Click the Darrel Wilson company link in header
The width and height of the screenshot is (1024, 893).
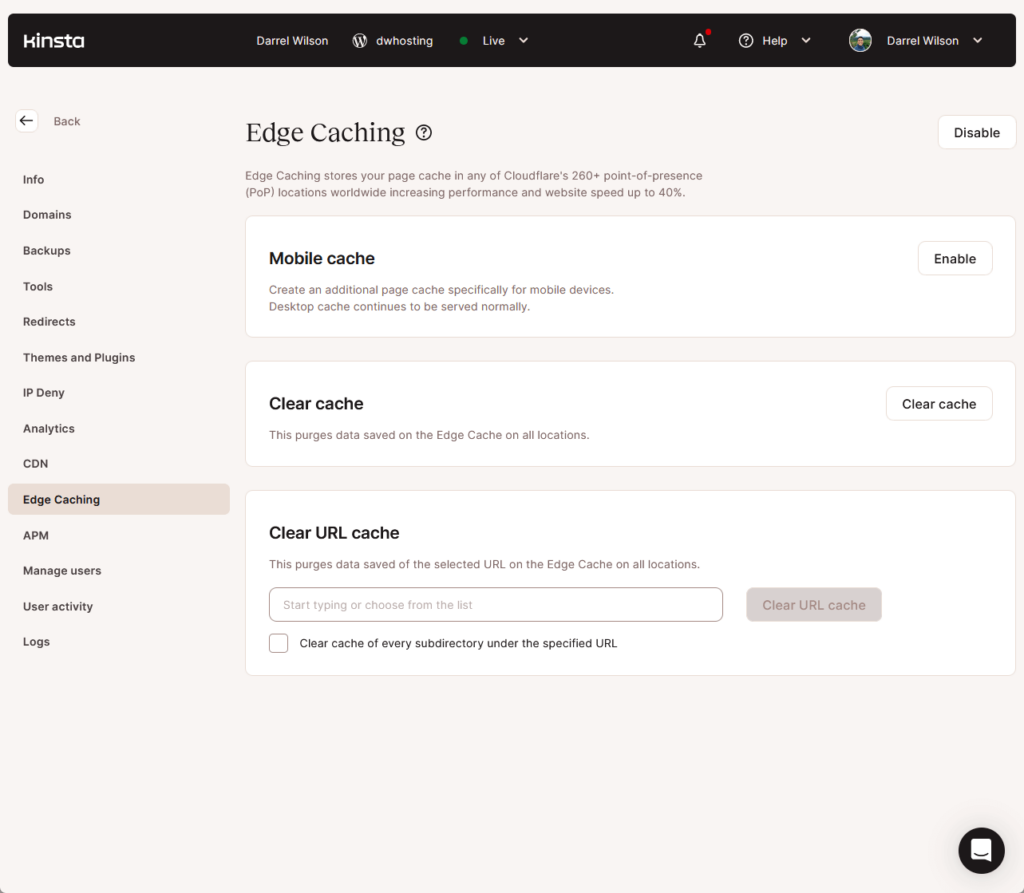click(292, 41)
